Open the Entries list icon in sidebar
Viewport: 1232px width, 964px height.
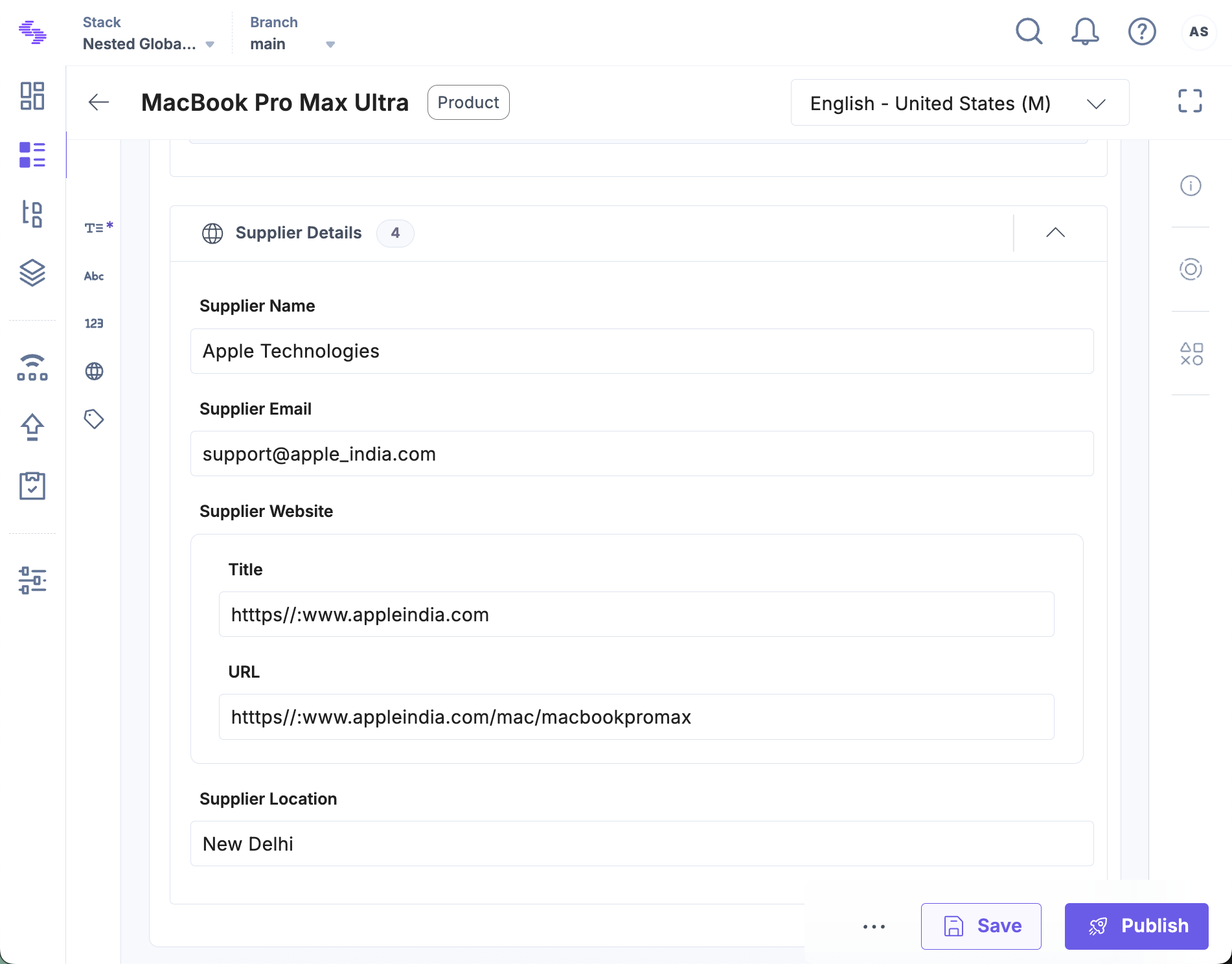tap(32, 155)
